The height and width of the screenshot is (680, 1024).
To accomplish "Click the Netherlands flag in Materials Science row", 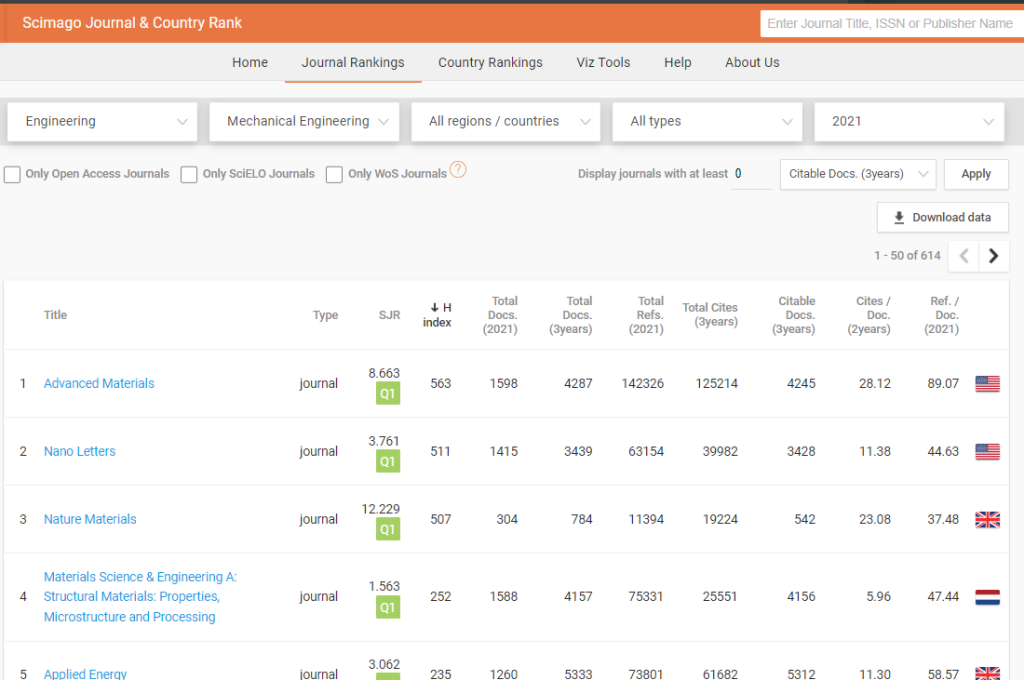I will coord(987,597).
